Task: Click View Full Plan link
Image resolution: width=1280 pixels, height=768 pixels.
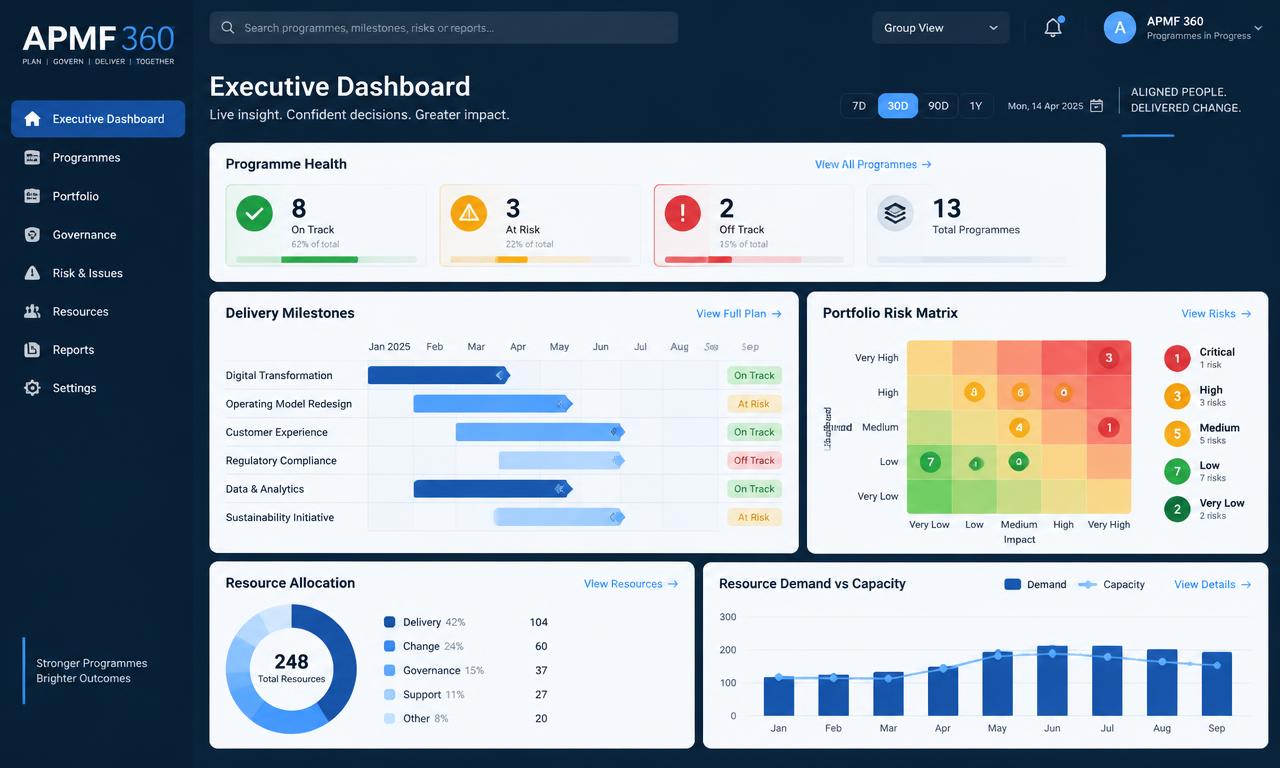Action: point(739,314)
